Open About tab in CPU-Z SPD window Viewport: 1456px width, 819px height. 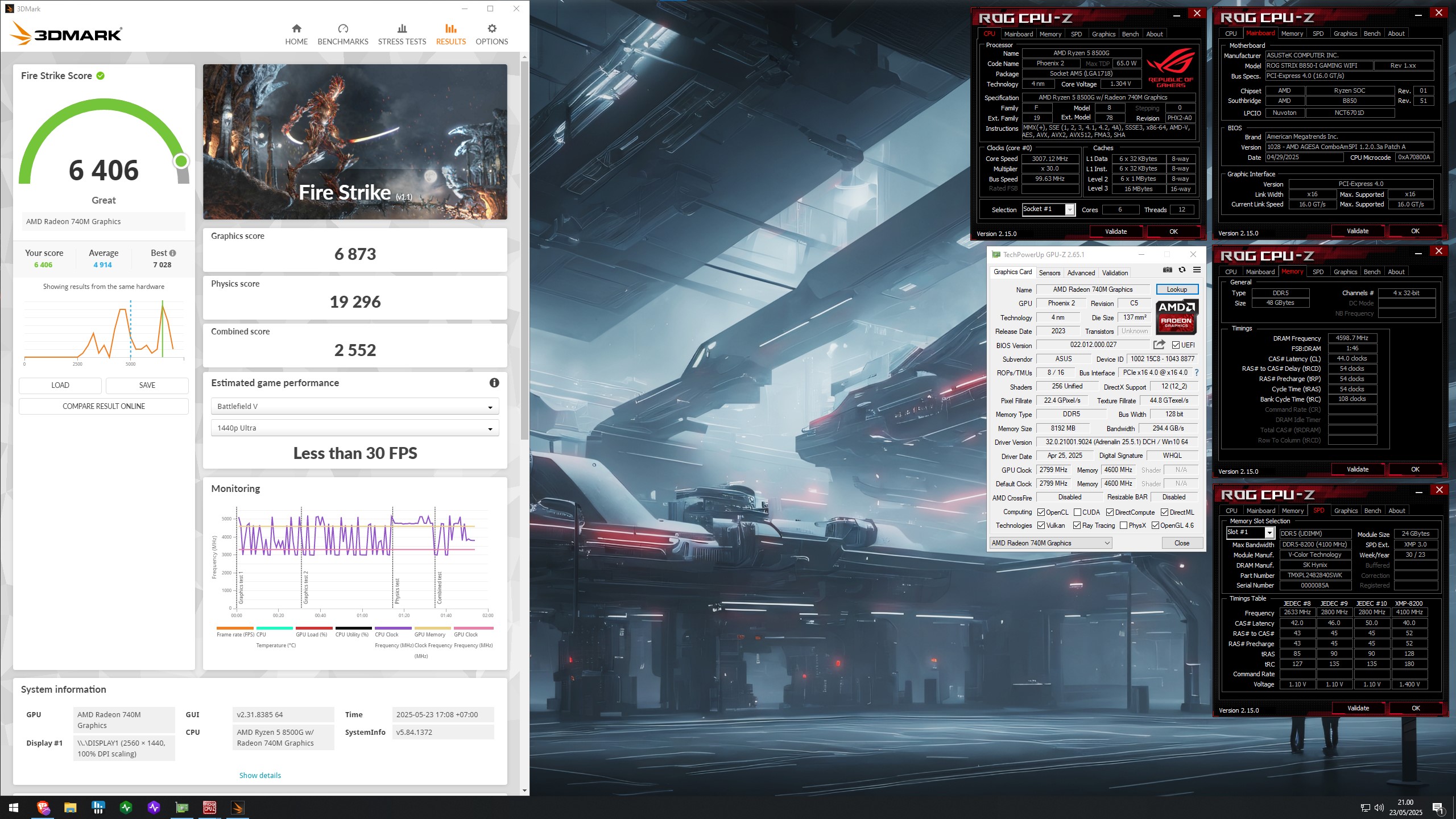(x=1396, y=511)
